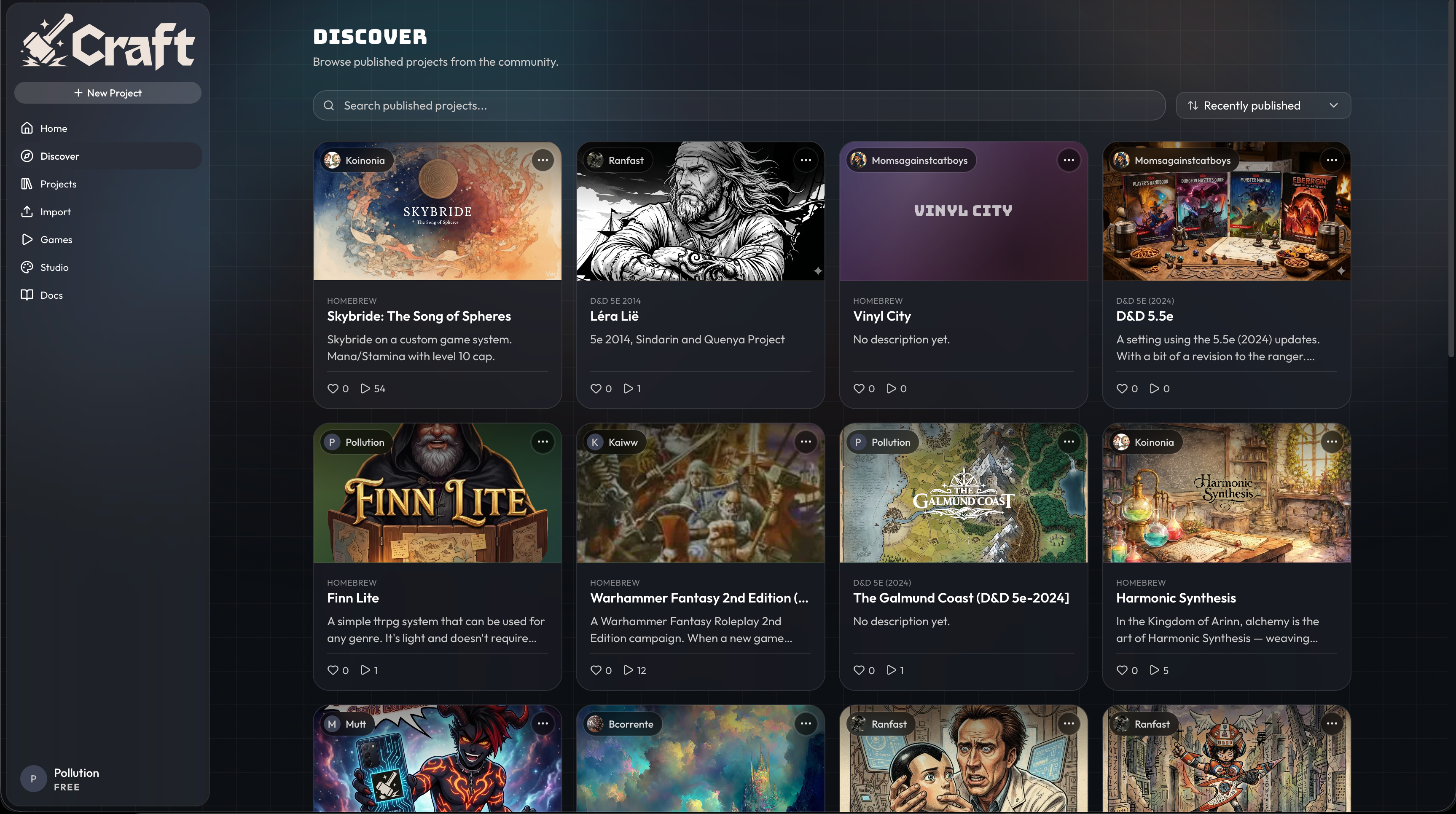Open Docs from the sidebar
Image resolution: width=1456 pixels, height=814 pixels.
click(107, 295)
